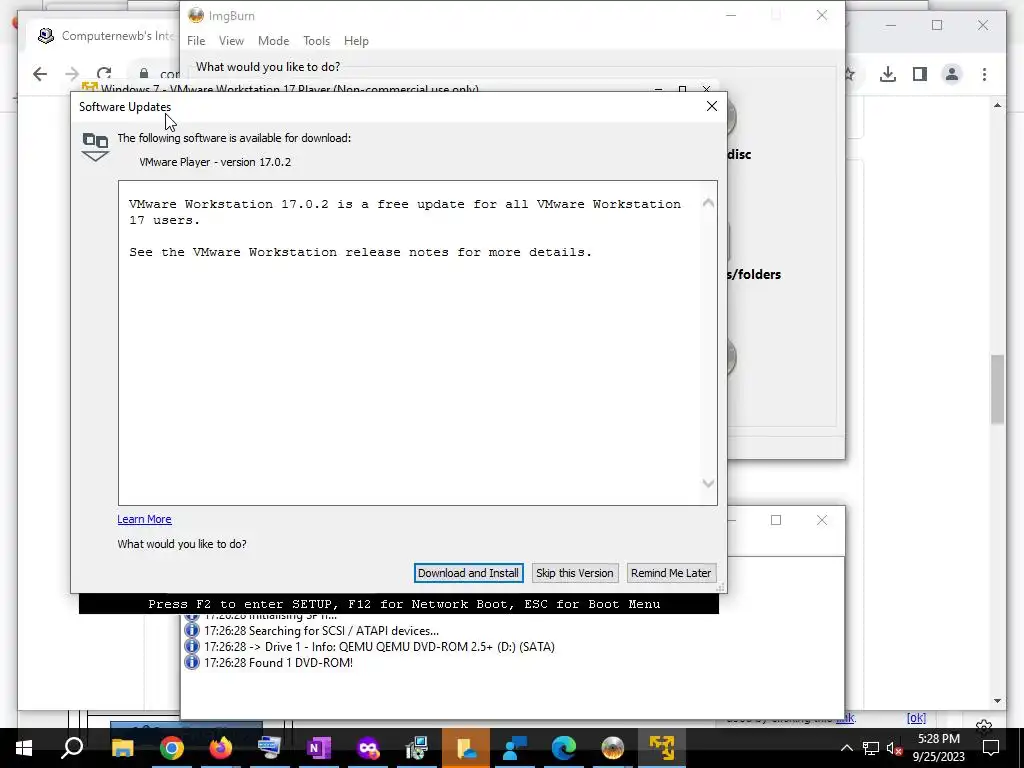Toggle Chrome side panel icon
This screenshot has width=1024, height=768.
point(920,74)
